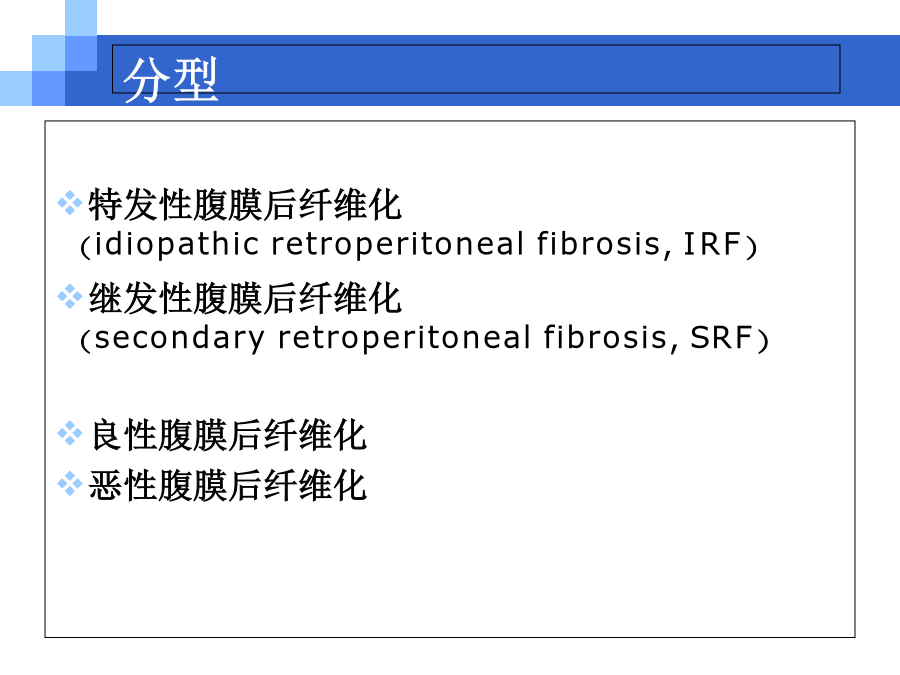
Task: Click the light blue decorative square at top-left
Action: (80, 17)
